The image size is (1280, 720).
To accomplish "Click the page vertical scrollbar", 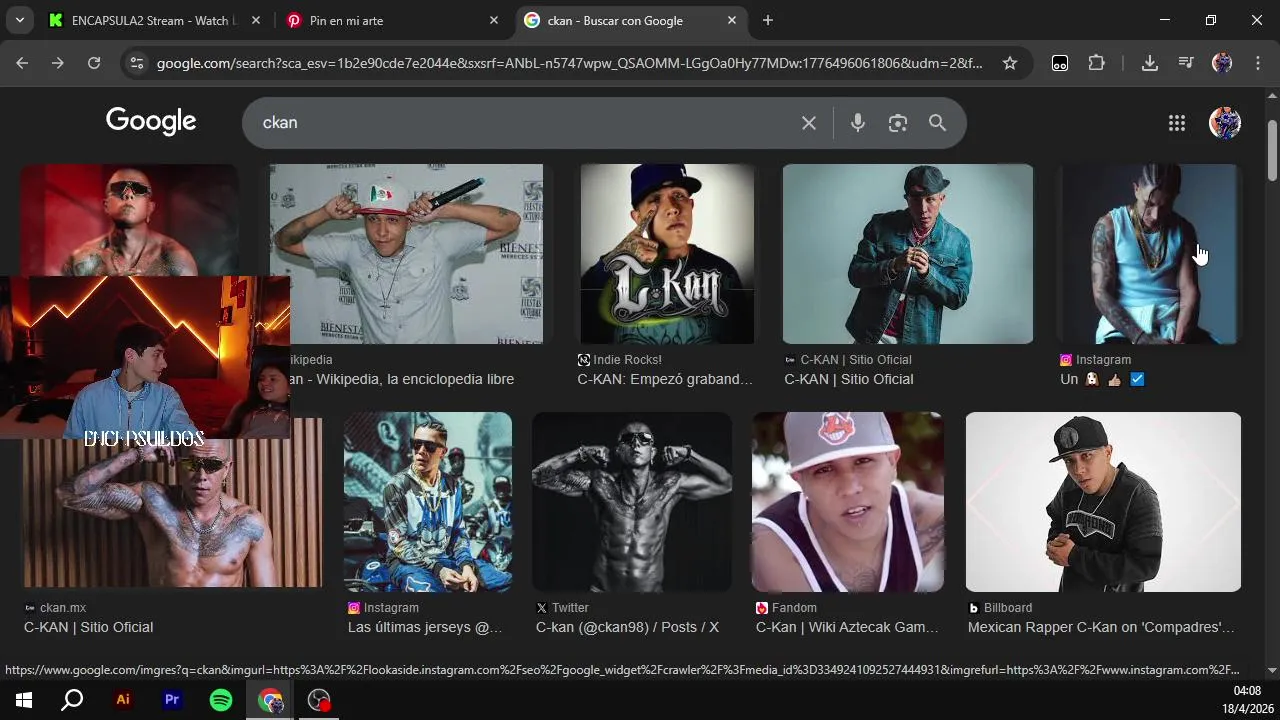I will pyautogui.click(x=1272, y=150).
